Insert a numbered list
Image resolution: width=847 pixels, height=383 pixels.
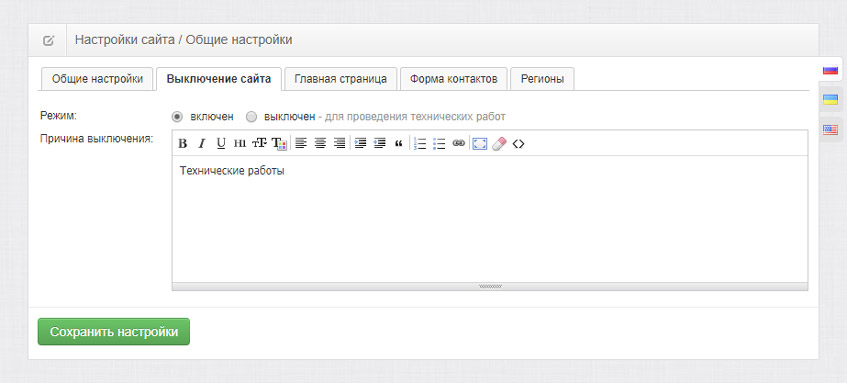point(420,143)
